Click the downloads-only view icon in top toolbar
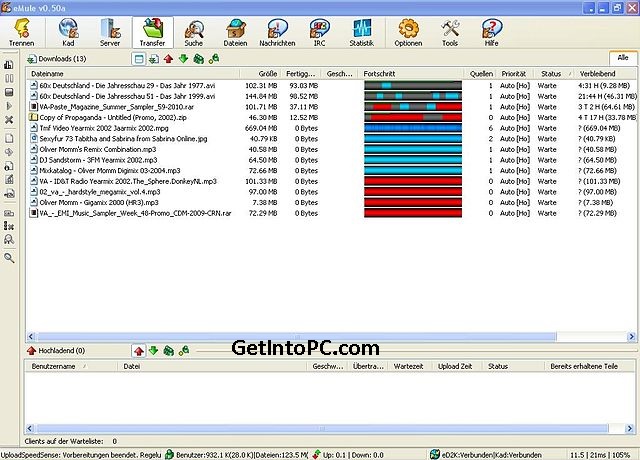Viewport: 640px width, 460px height. coord(153,59)
